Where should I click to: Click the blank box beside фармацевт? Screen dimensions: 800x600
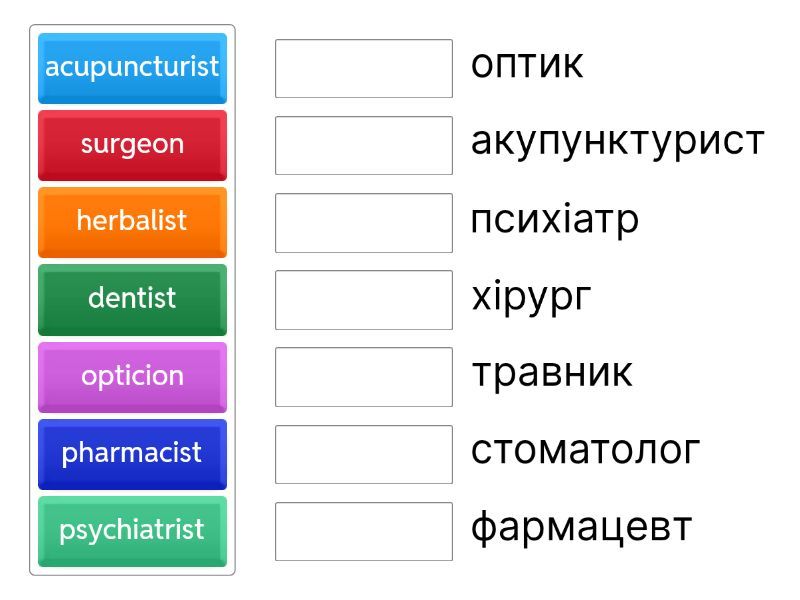click(x=364, y=531)
